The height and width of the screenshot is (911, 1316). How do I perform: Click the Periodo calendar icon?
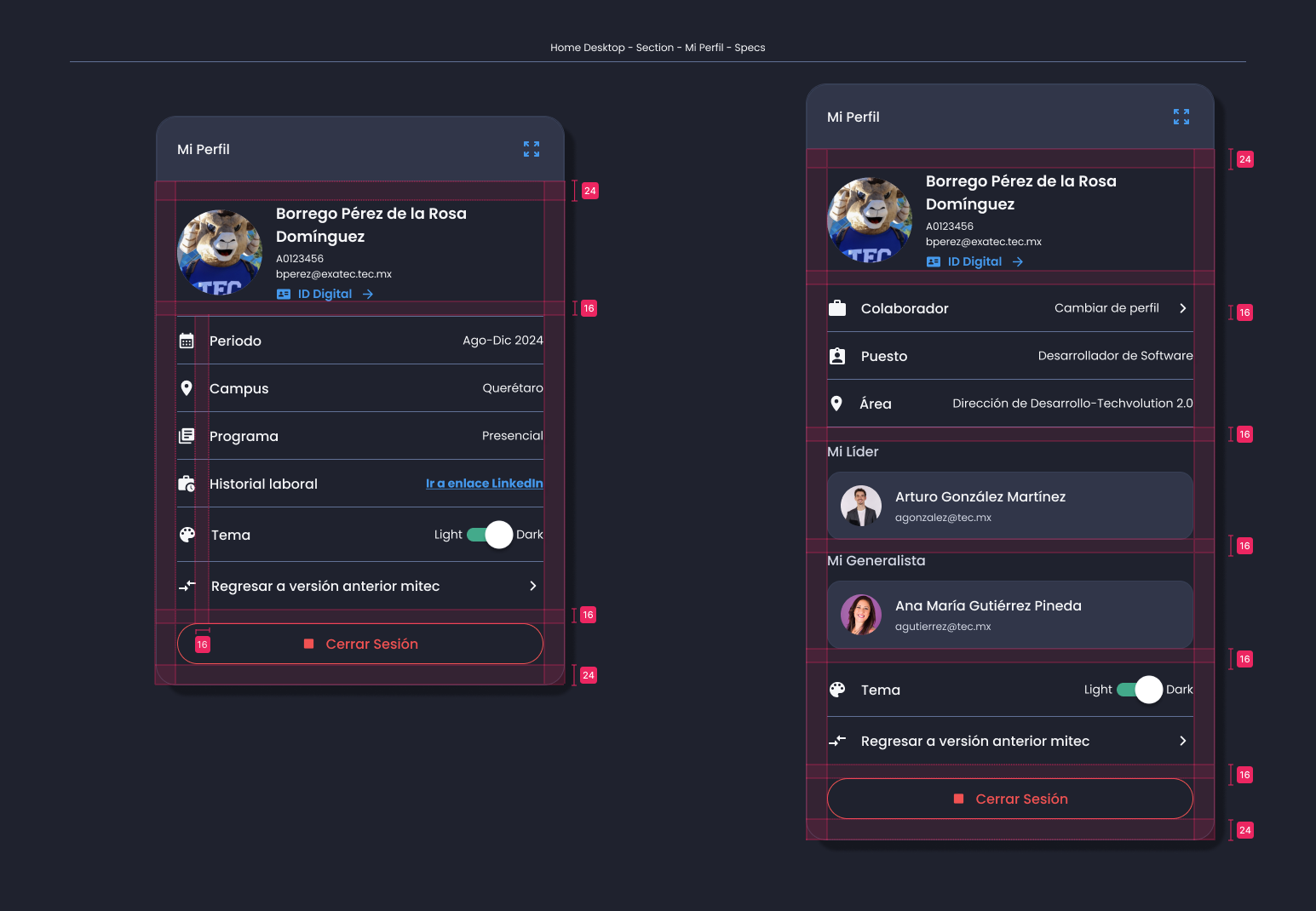(x=187, y=341)
